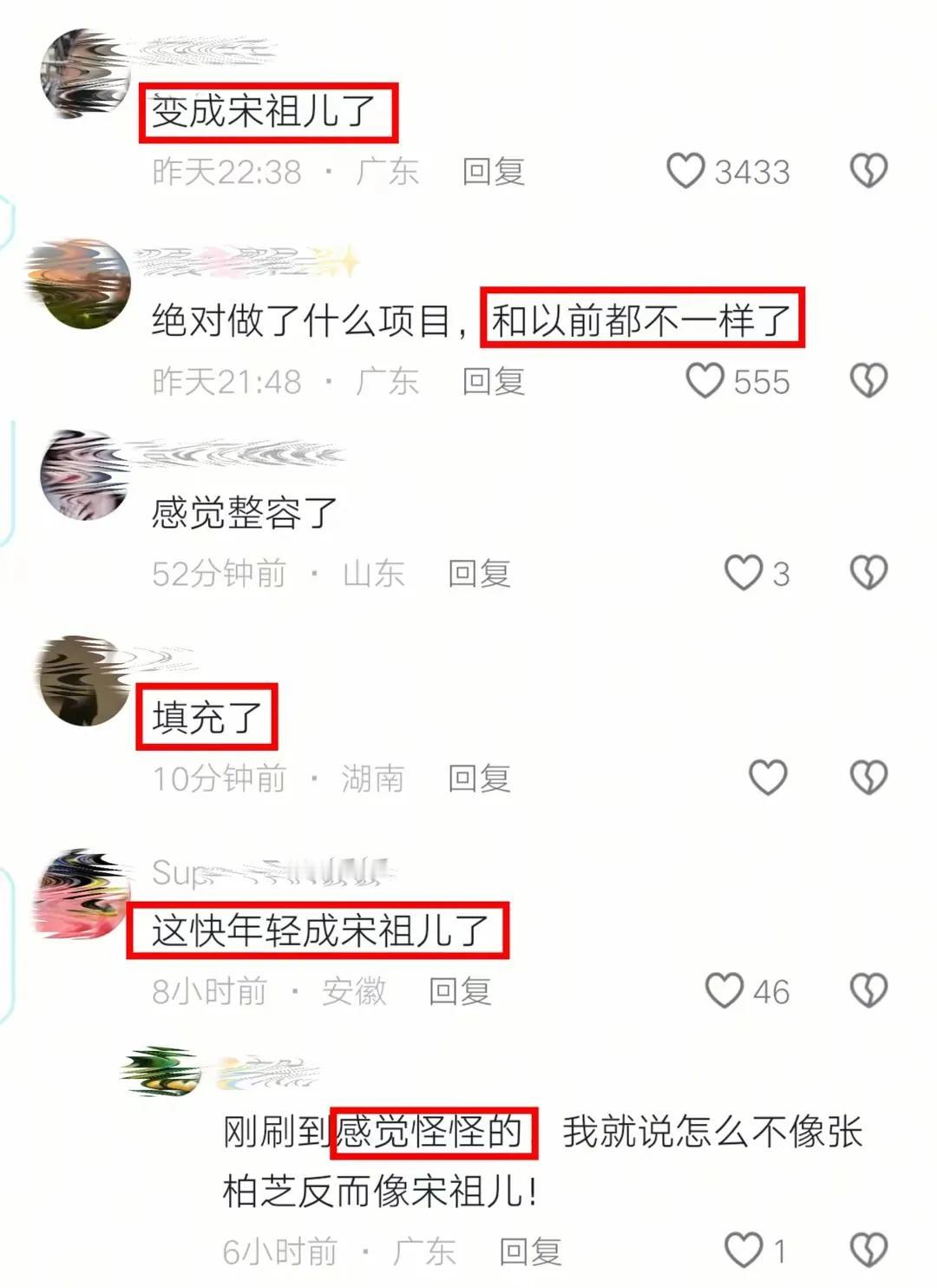This screenshot has width=937, height=1288.
Task: Like the comment with 555 likes
Action: coord(704,381)
